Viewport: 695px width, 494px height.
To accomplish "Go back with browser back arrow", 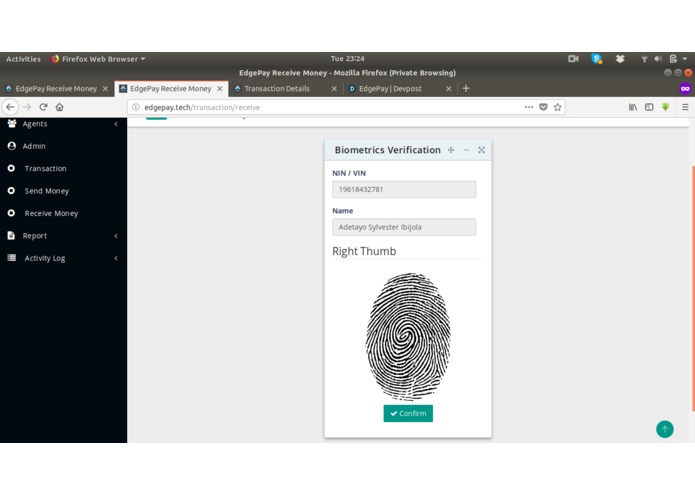I will point(10,107).
